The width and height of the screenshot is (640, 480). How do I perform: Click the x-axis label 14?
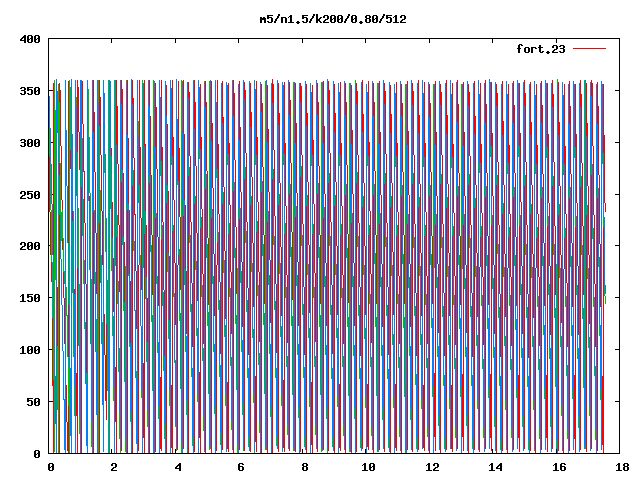[496, 467]
